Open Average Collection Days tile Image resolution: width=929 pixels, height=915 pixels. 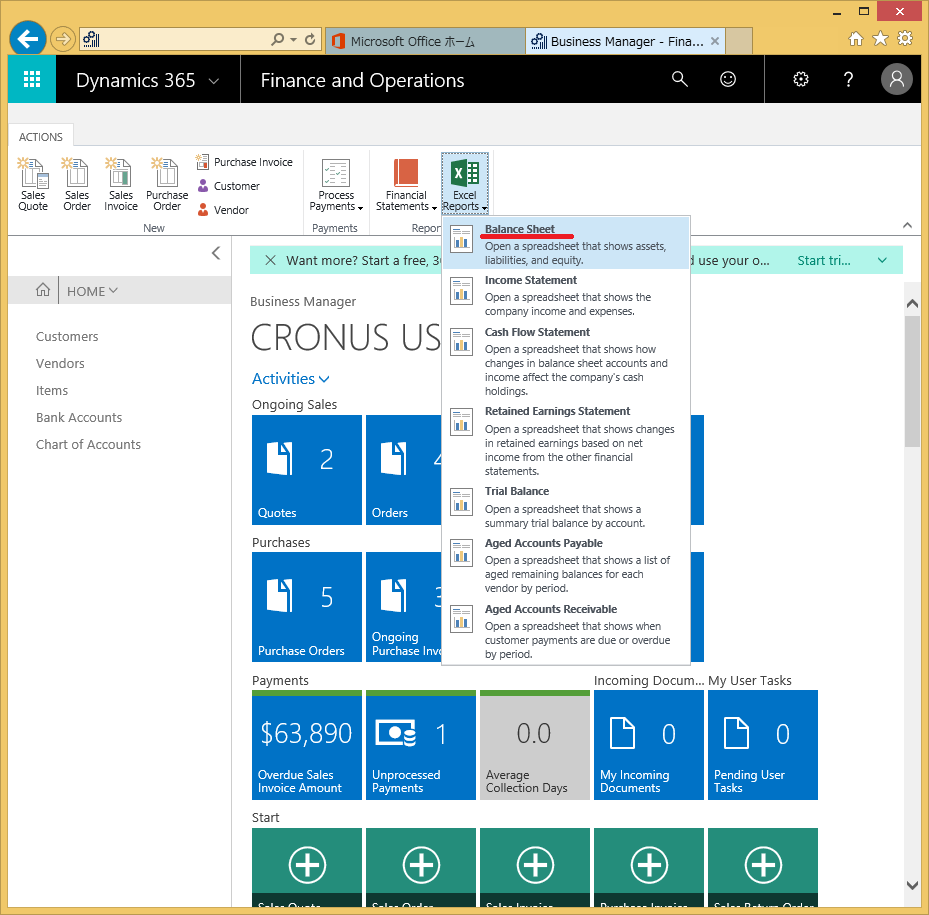click(534, 745)
